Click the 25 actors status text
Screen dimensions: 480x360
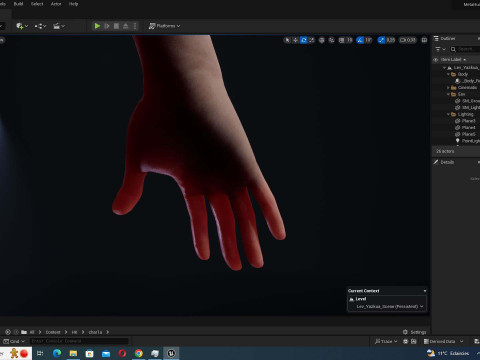point(445,151)
